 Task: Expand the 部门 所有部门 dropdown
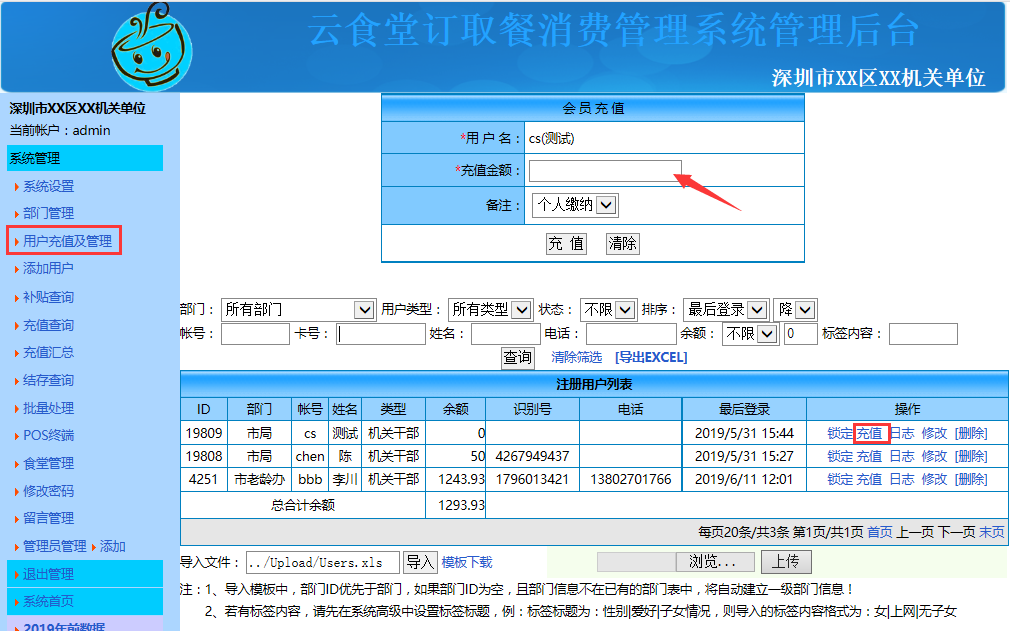[298, 310]
